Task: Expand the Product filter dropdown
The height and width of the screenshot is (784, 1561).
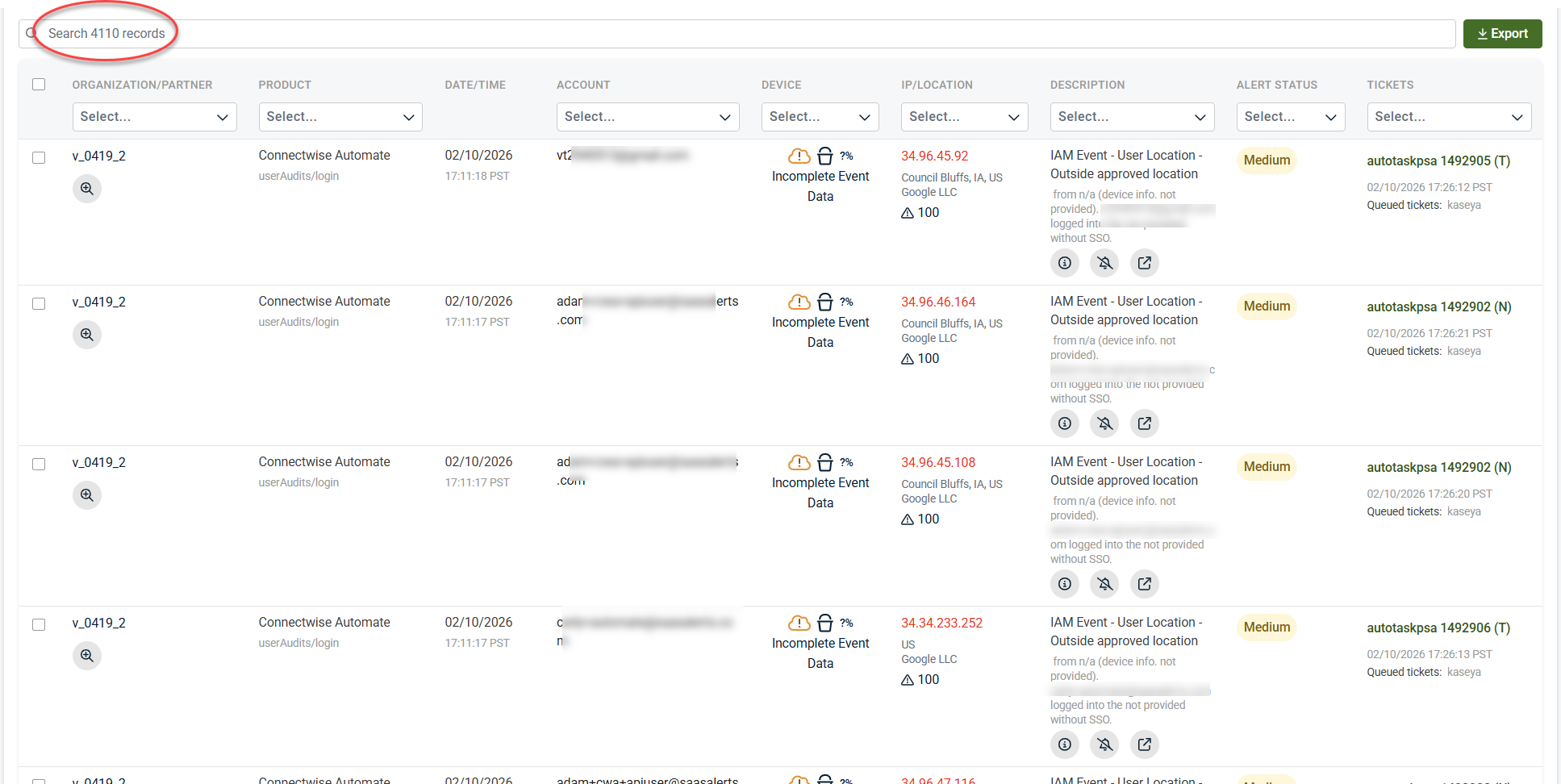Action: coord(340,117)
